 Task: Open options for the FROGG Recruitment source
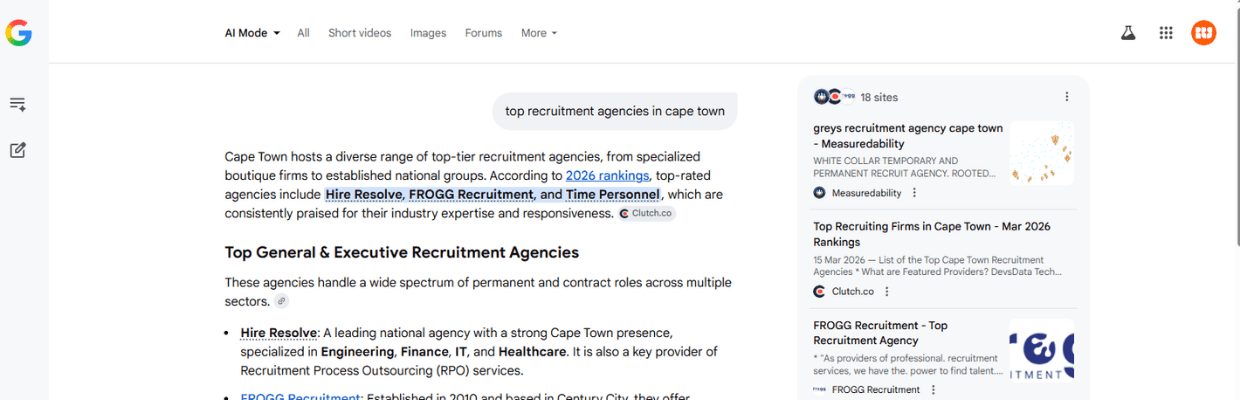pos(933,390)
